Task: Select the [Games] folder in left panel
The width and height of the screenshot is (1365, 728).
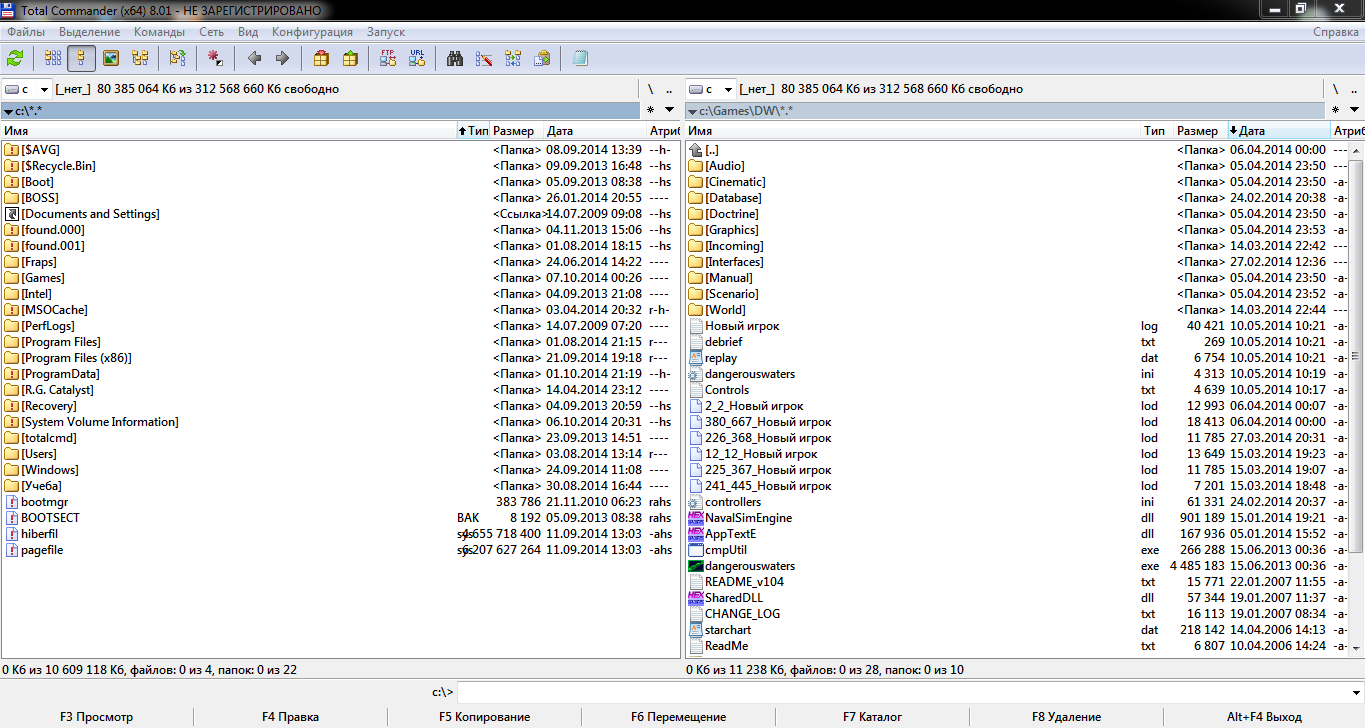Action: coord(43,278)
